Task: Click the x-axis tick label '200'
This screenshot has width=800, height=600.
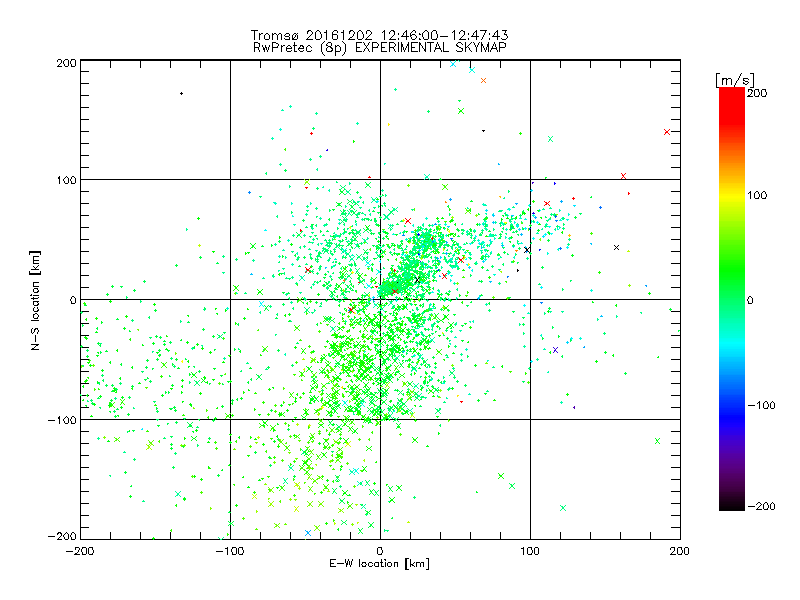Action: click(x=680, y=551)
